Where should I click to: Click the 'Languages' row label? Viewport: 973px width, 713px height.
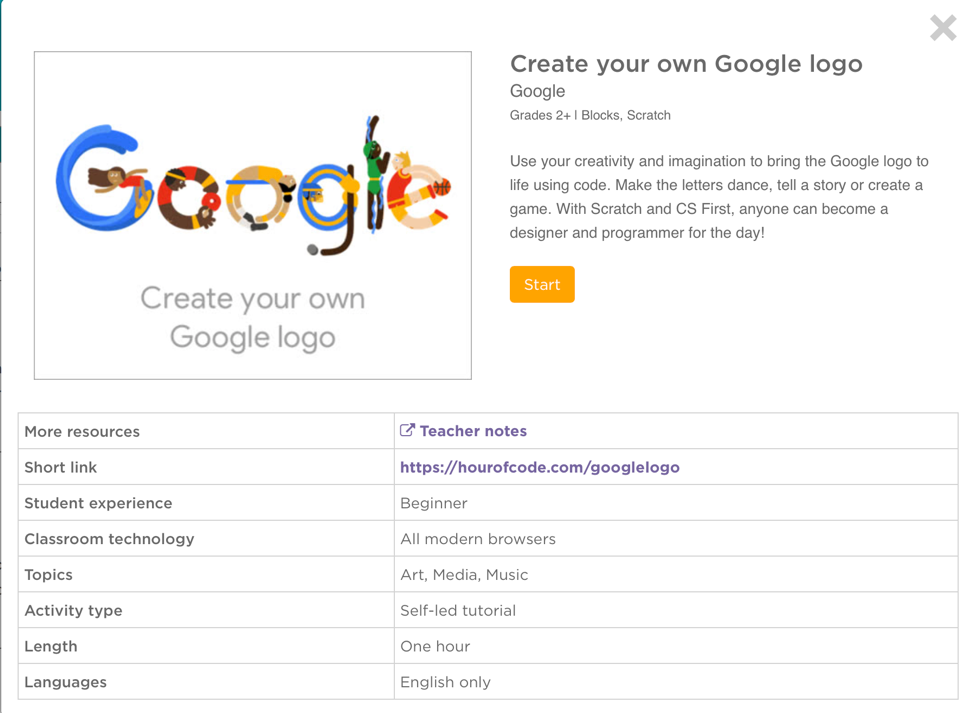pyautogui.click(x=65, y=682)
